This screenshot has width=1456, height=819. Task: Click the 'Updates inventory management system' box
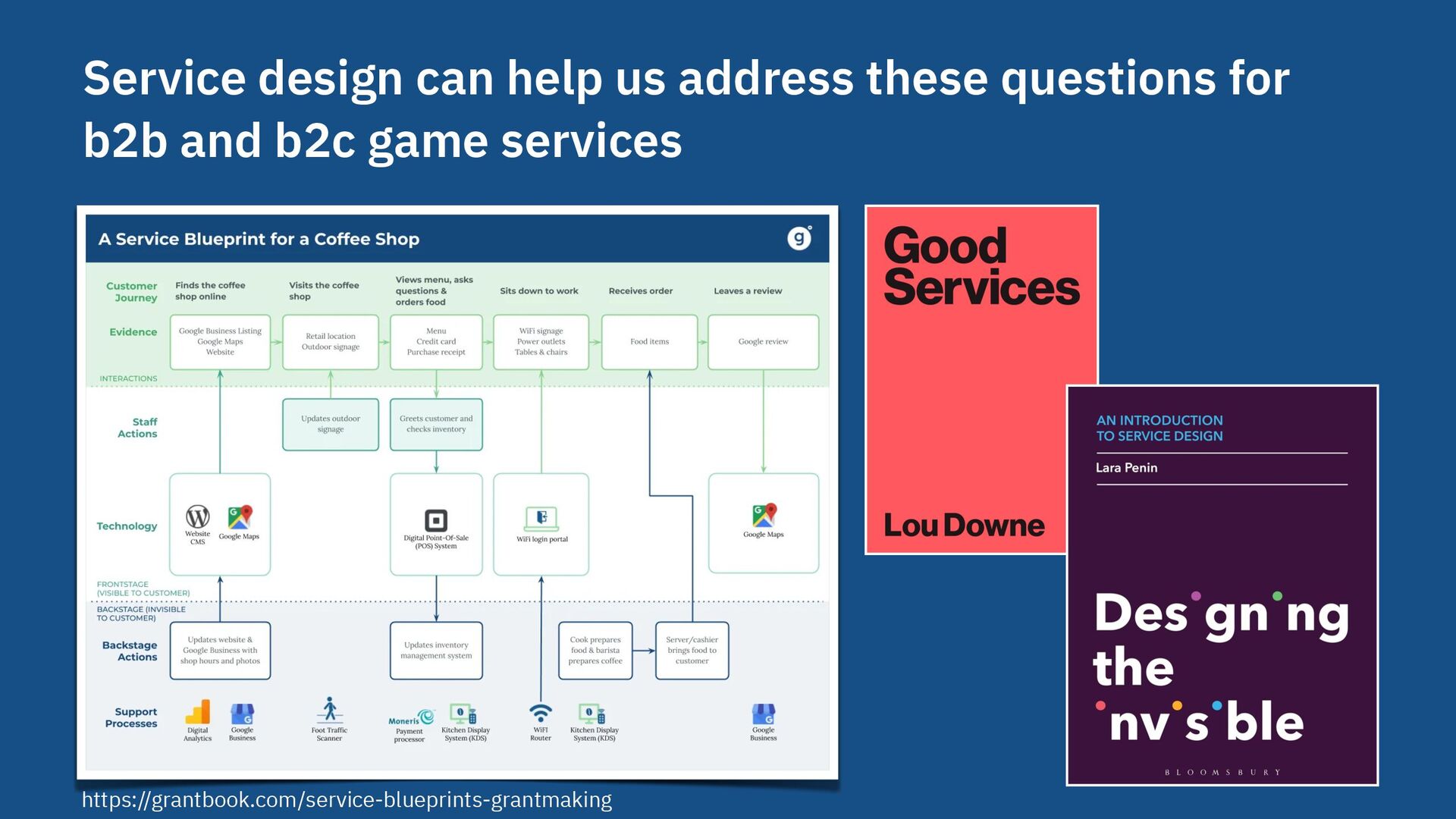[436, 651]
